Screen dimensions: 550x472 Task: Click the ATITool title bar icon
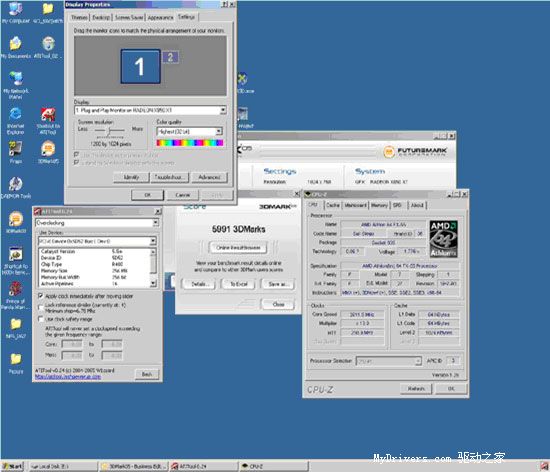click(x=38, y=211)
